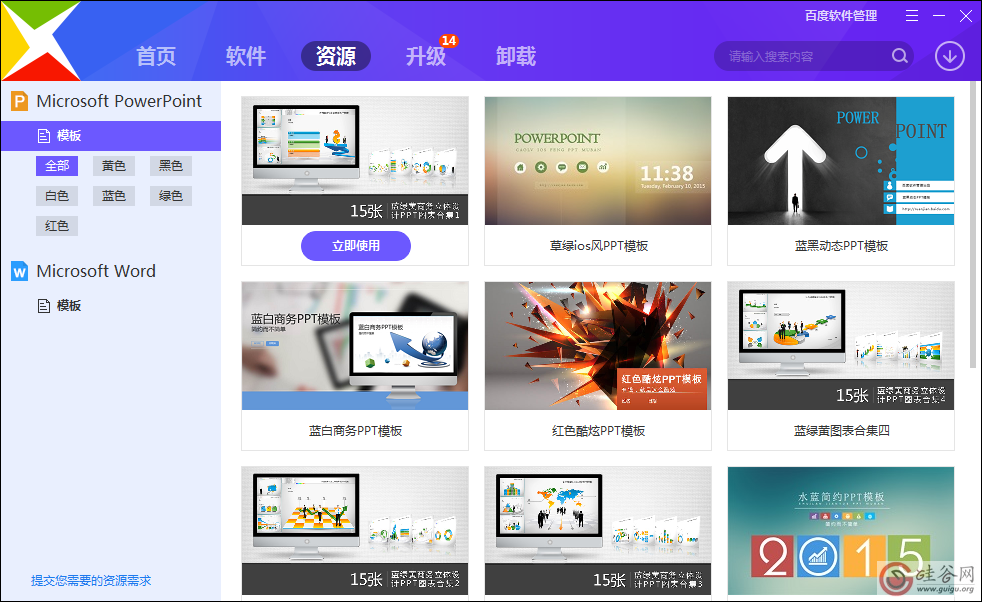
Task: Choose the 红色 filter tag
Action: click(57, 226)
